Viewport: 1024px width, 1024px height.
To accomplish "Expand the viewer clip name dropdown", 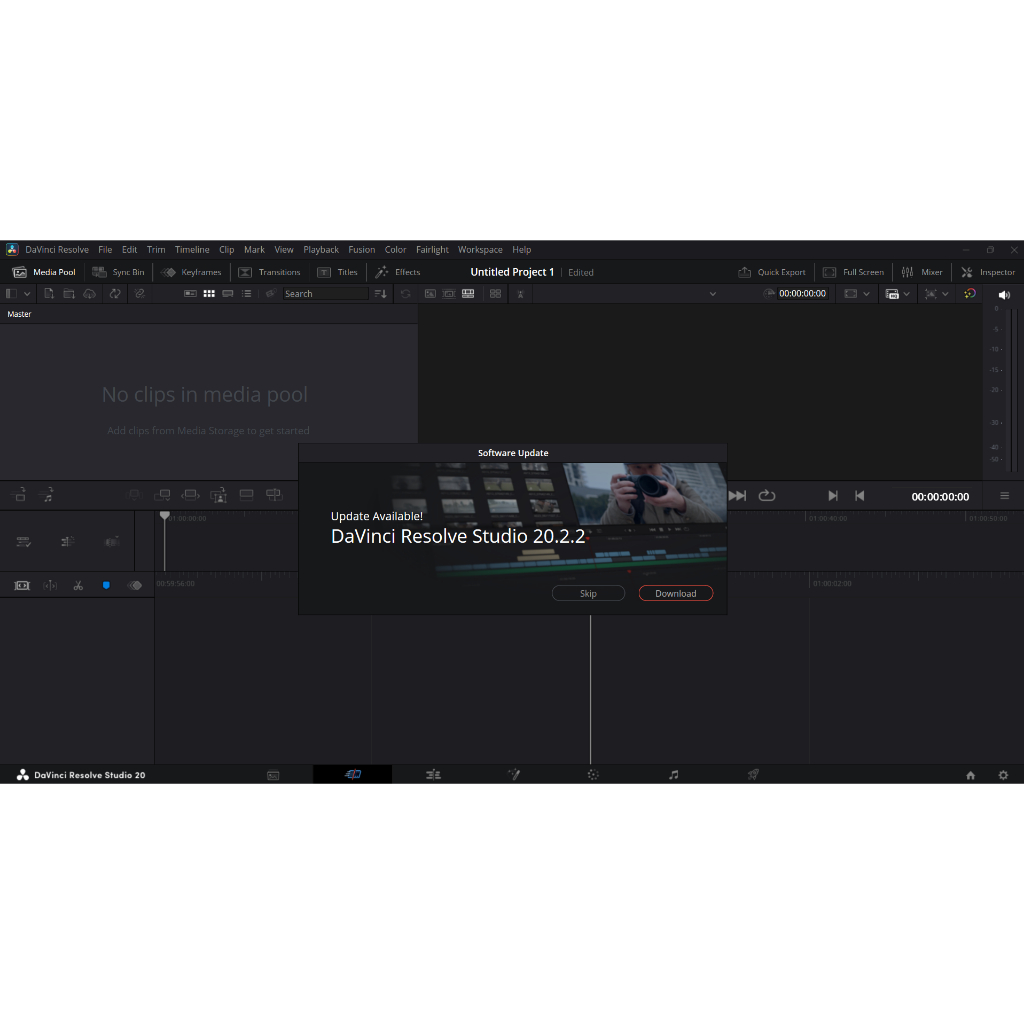I will [712, 294].
